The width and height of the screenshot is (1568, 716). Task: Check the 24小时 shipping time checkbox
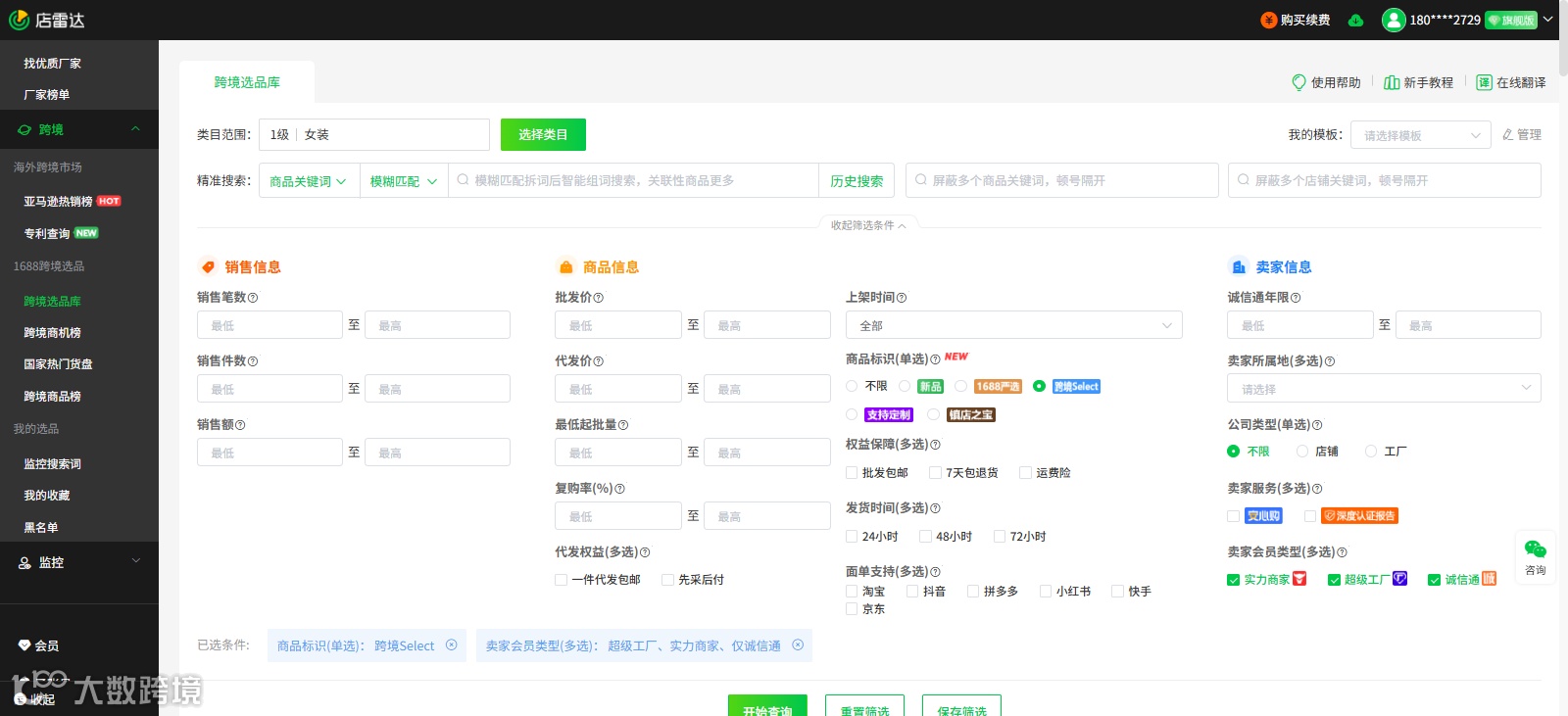[852, 537]
